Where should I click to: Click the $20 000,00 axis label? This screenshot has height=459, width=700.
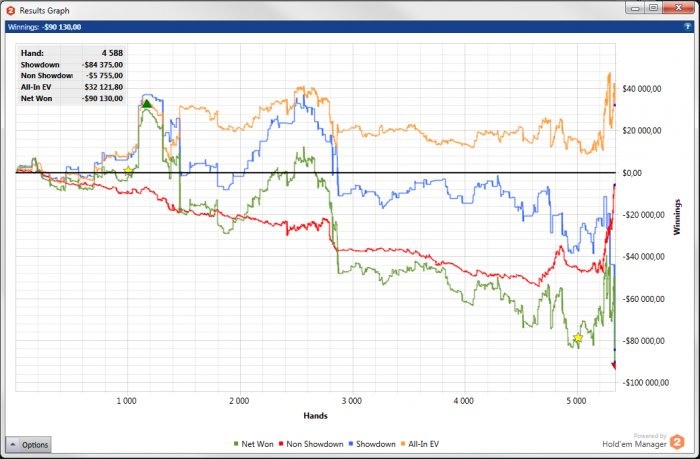(x=642, y=131)
